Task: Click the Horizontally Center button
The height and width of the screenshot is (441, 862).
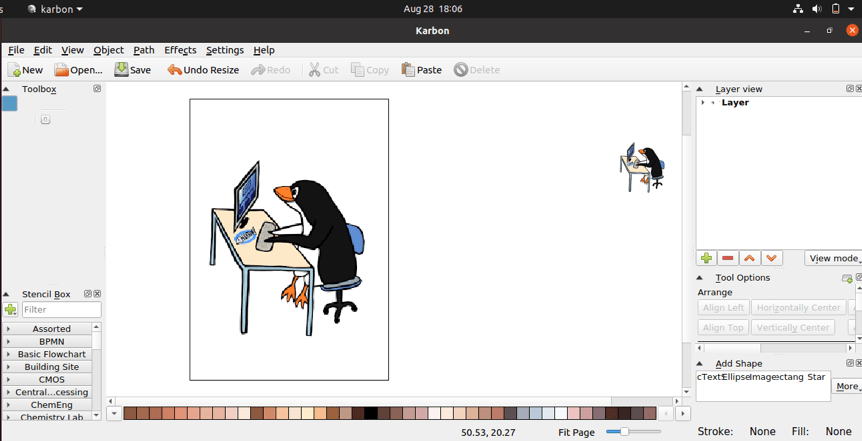Action: coord(798,308)
